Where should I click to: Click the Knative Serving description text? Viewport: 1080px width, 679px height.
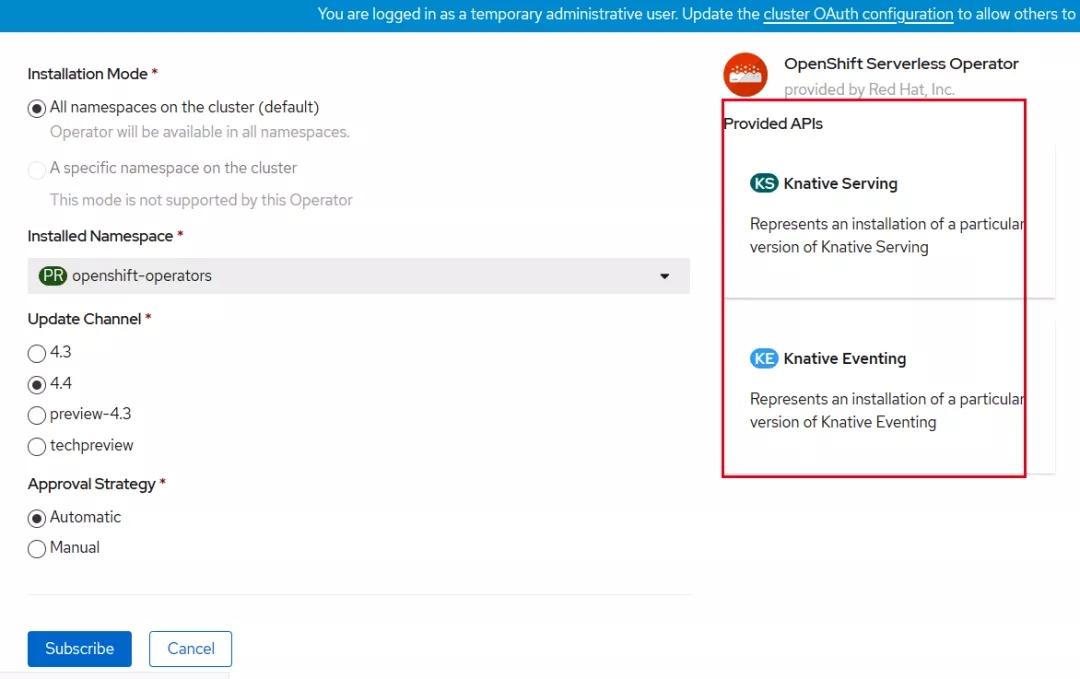(887, 236)
